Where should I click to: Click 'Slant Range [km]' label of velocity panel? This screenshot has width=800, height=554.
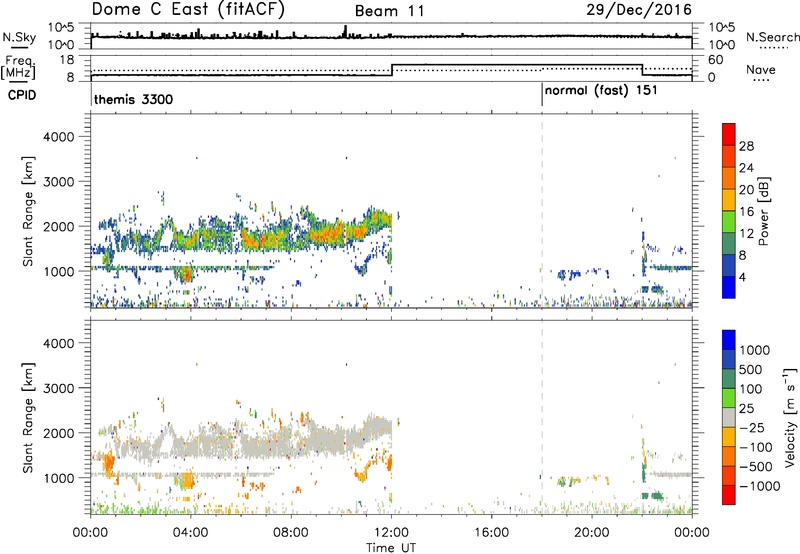click(x=28, y=418)
